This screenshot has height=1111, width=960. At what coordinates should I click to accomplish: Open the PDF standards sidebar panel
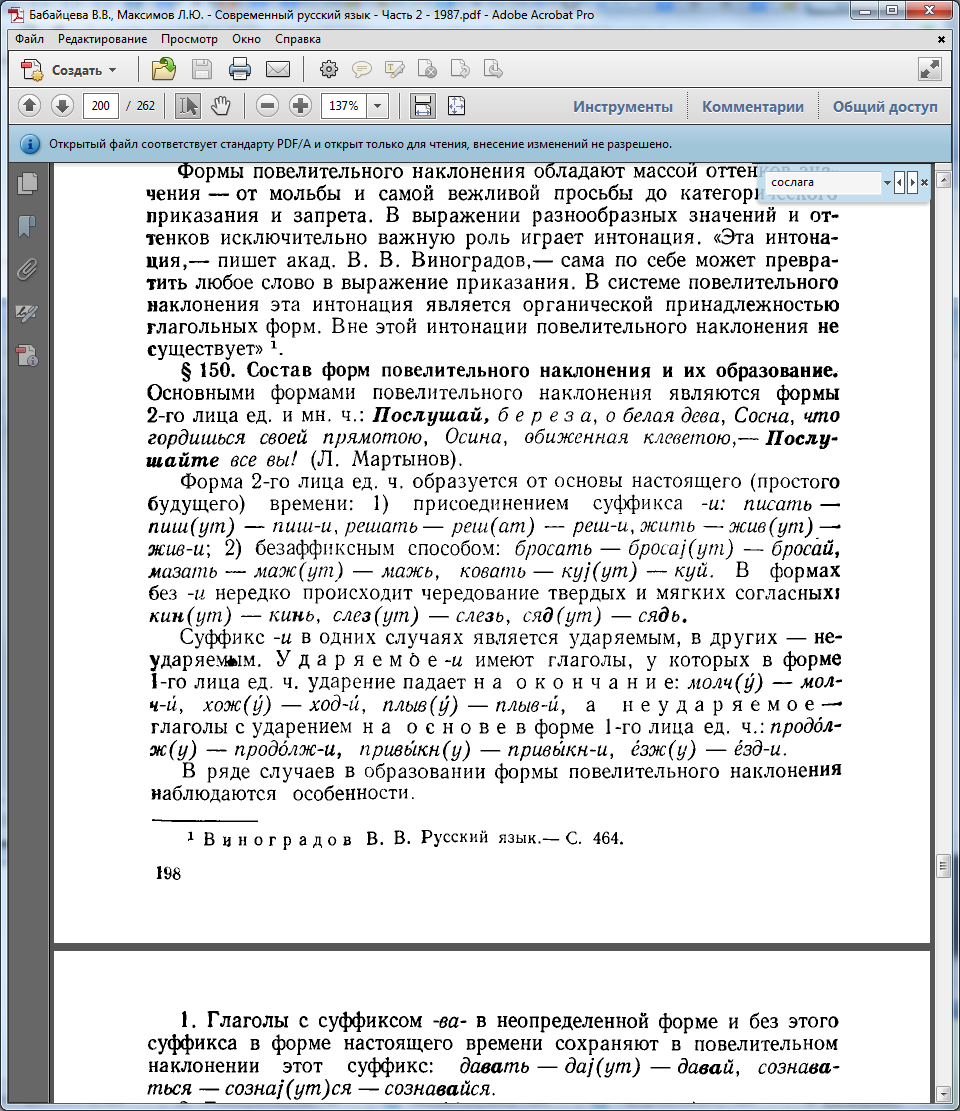point(27,355)
